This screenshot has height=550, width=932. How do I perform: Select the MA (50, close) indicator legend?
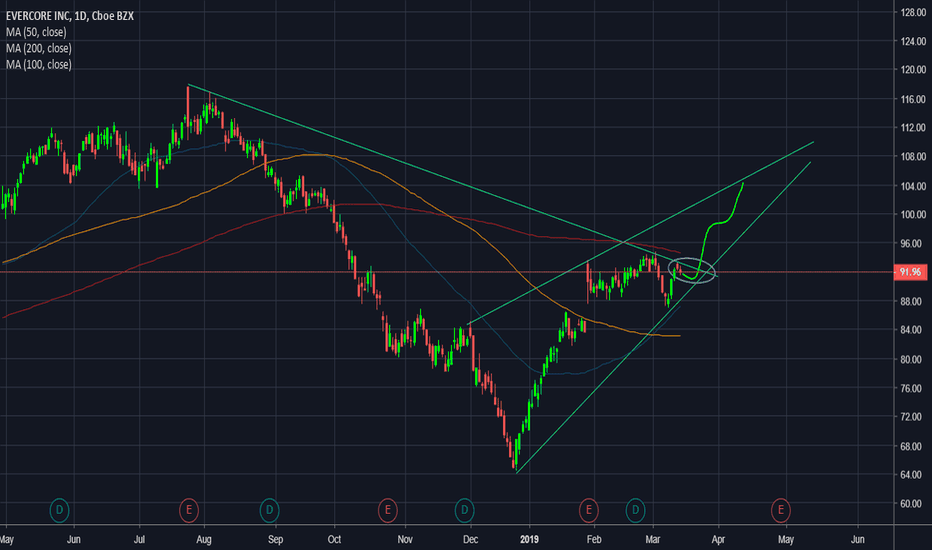36,32
